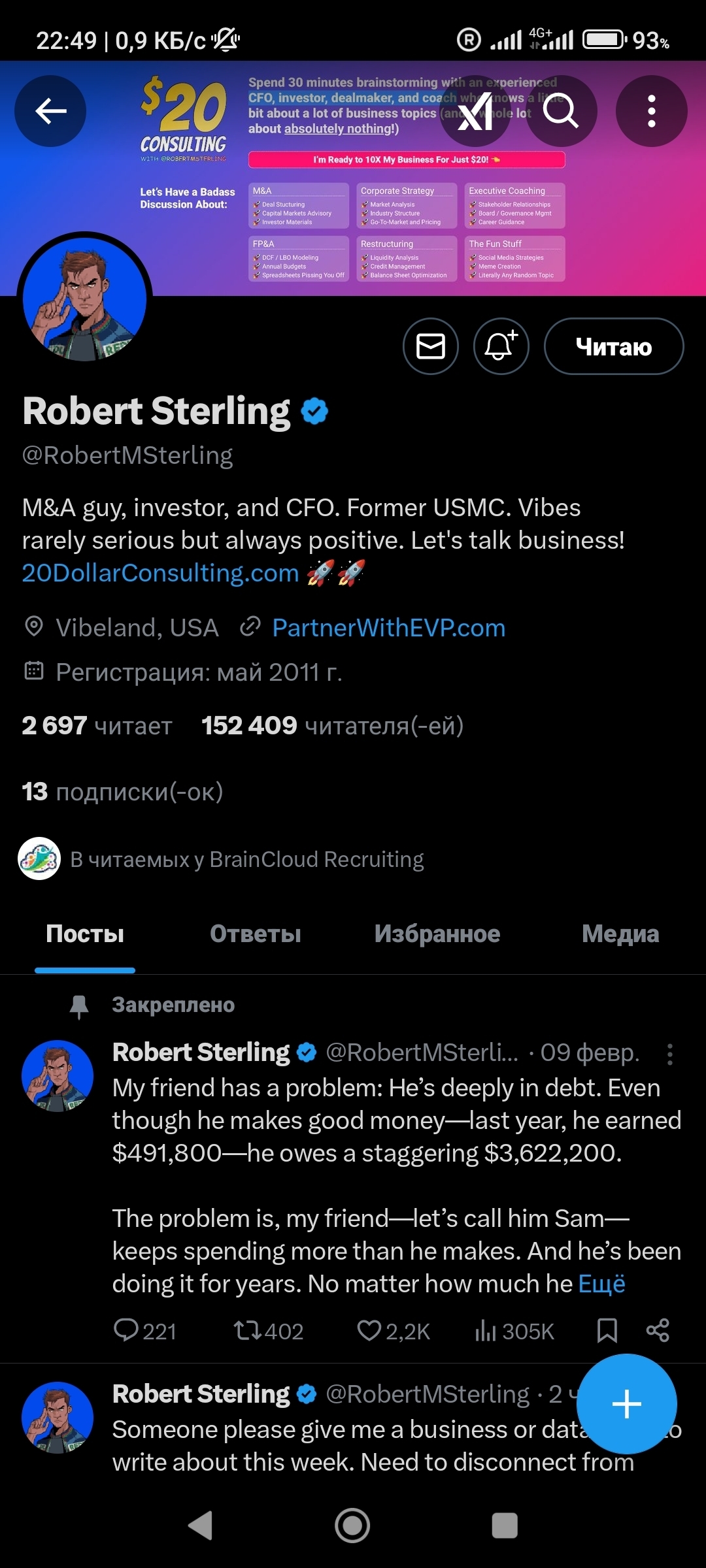
Task: Open replies on the pinned post
Action: [144, 1331]
